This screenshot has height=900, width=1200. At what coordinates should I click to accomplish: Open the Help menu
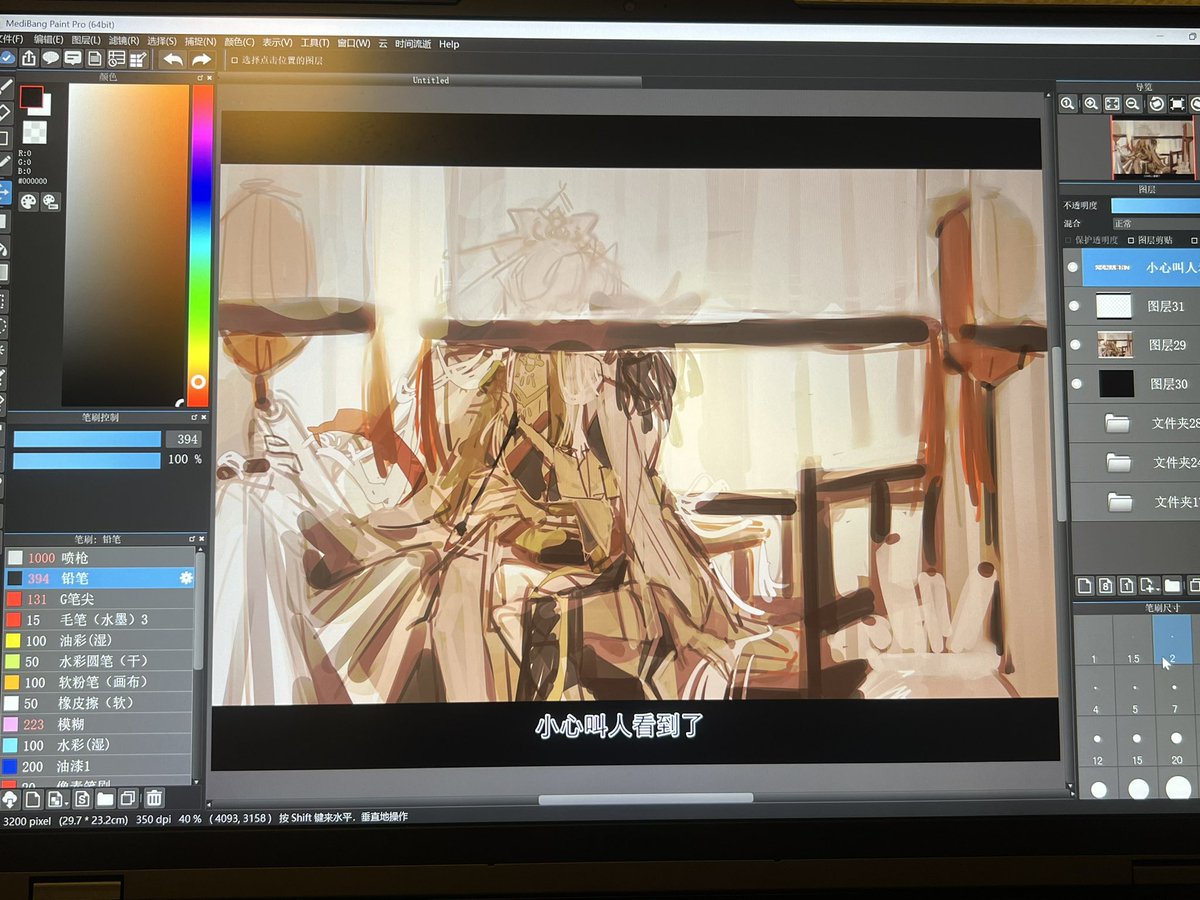click(449, 44)
